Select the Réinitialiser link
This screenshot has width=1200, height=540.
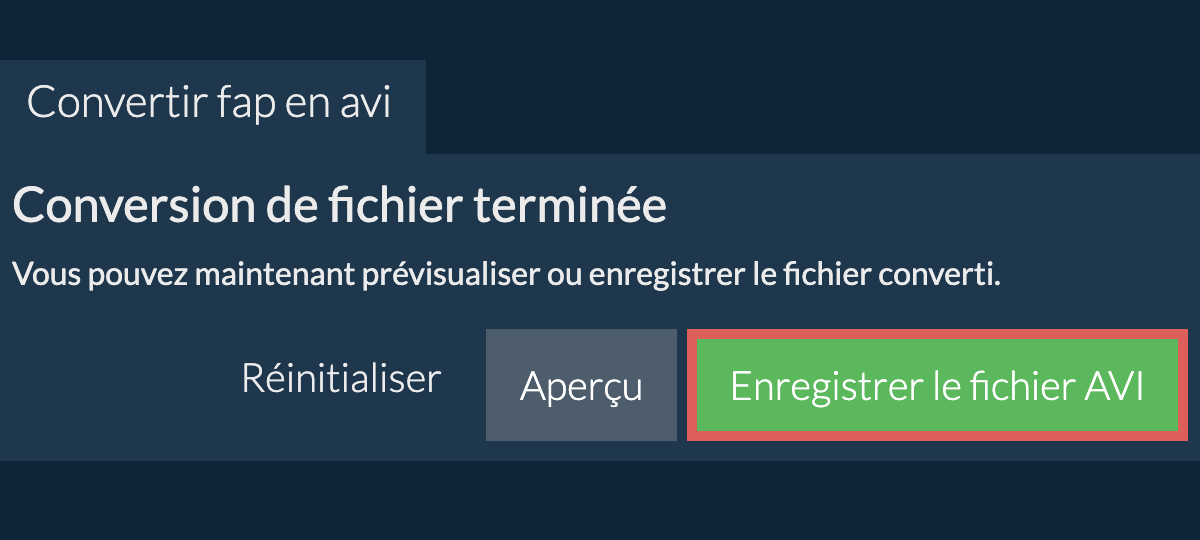pos(341,379)
